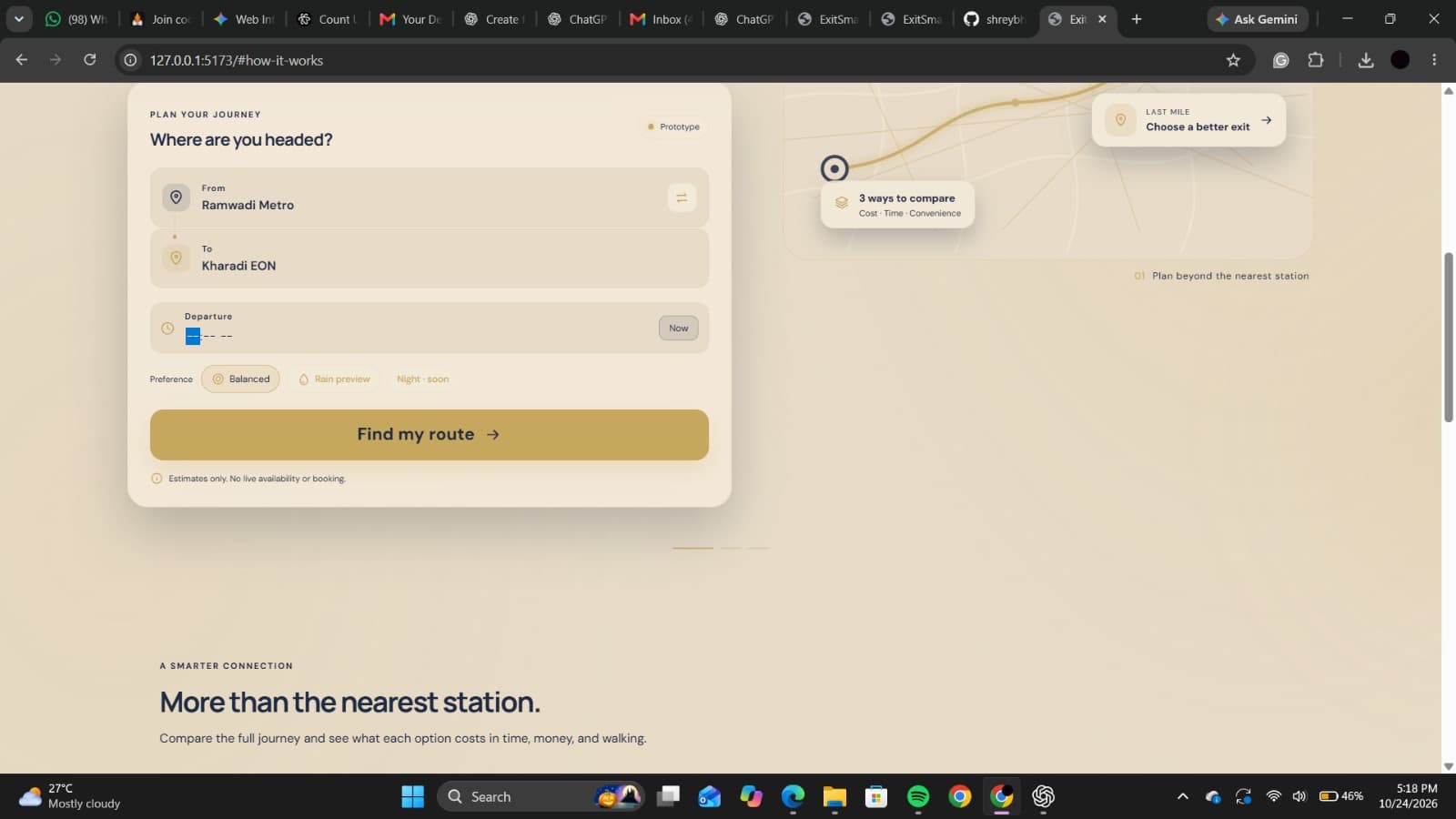Open Microsoft Store from the taskbar

tap(876, 796)
